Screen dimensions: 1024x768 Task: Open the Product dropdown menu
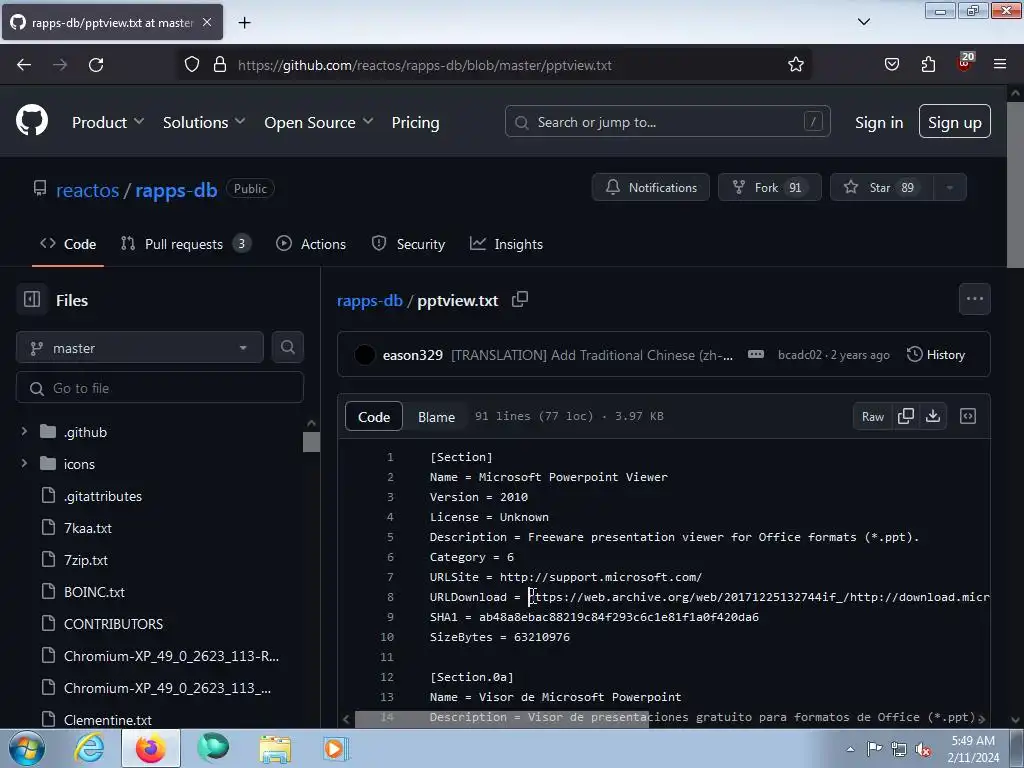click(x=108, y=122)
